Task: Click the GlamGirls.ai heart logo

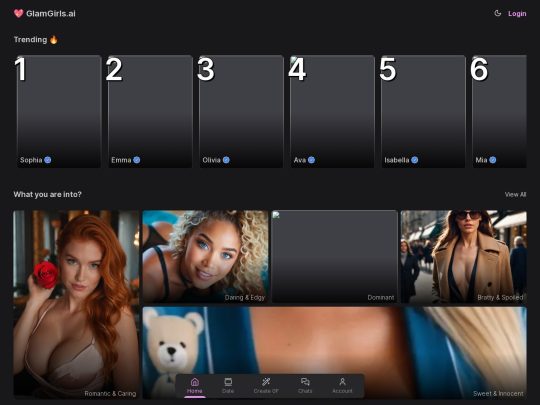Action: [x=19, y=13]
